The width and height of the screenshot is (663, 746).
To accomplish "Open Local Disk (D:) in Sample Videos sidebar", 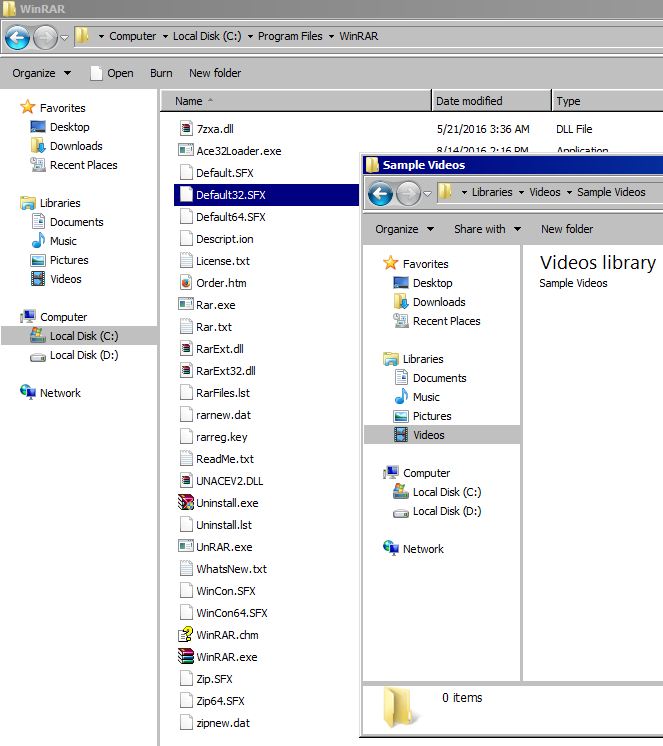I will coord(438,511).
